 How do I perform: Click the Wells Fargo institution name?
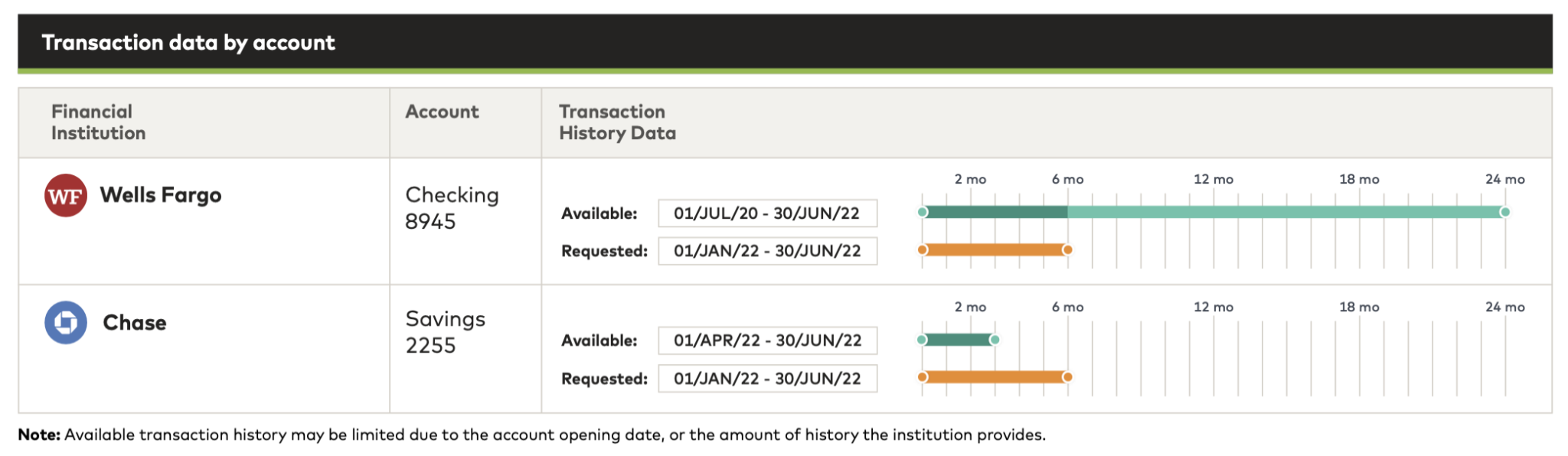click(x=161, y=196)
